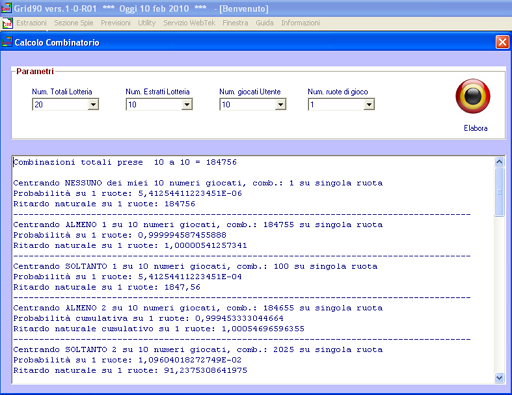Click the 'Num. ruote di gioco' label
The image size is (512, 395).
338,92
